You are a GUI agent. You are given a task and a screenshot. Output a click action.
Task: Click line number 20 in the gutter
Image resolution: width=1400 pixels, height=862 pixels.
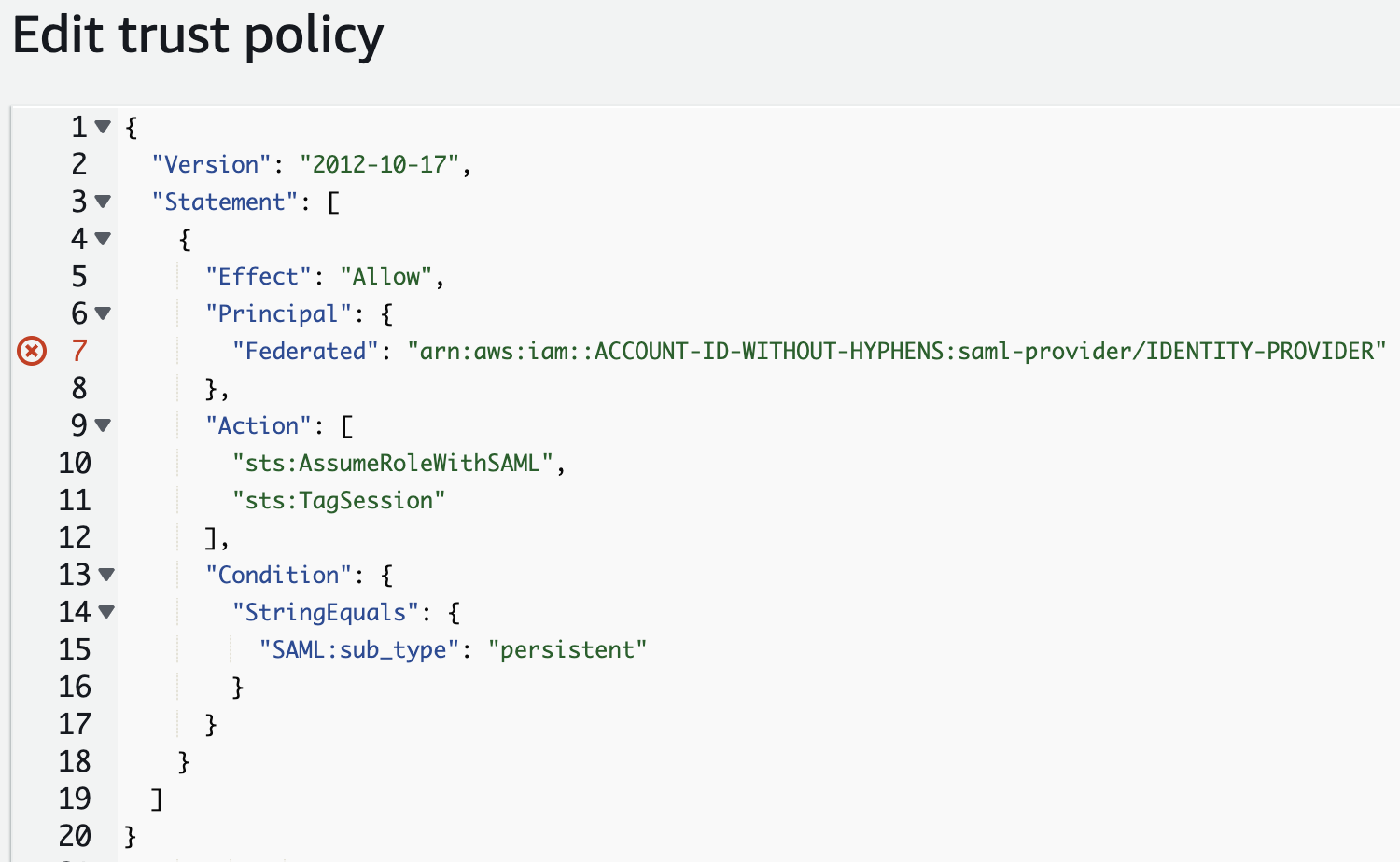pyautogui.click(x=75, y=836)
